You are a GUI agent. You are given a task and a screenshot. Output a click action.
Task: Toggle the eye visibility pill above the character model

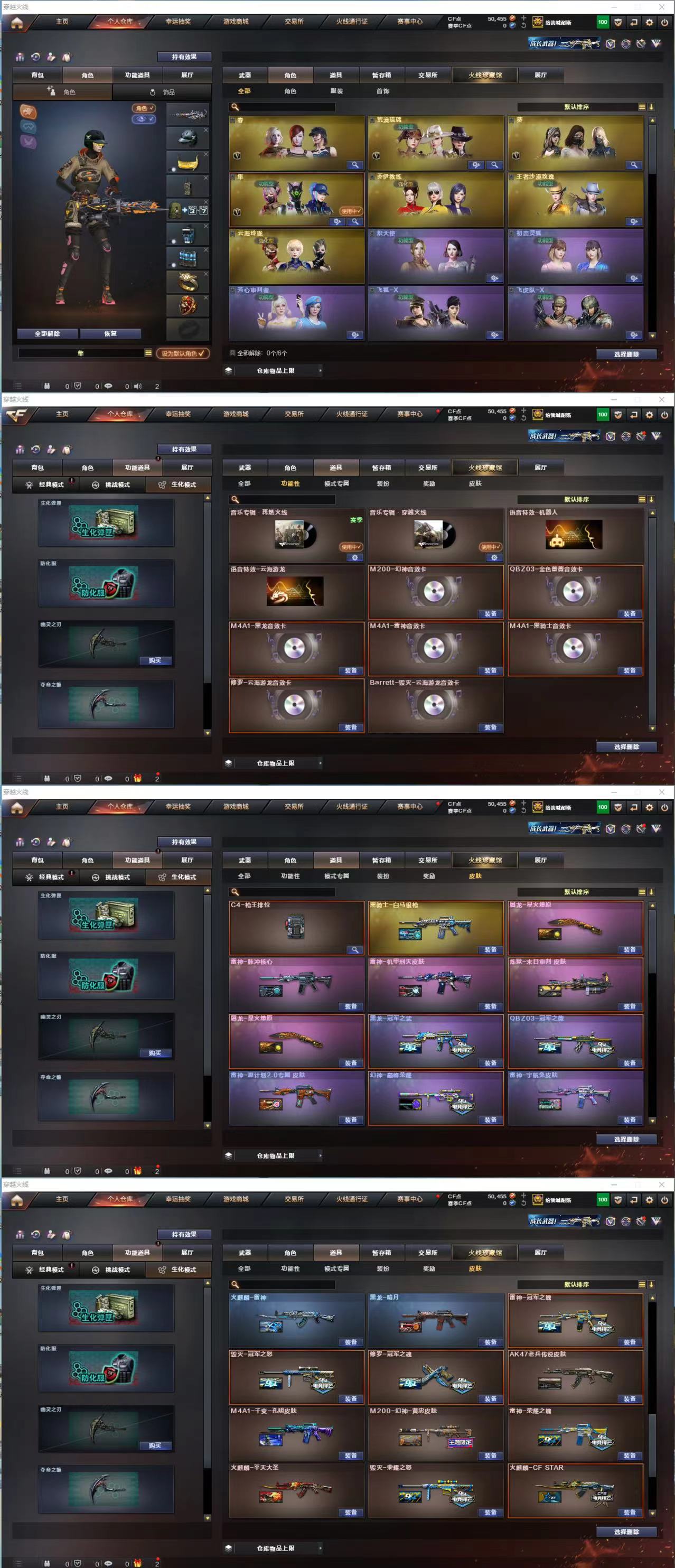click(144, 119)
